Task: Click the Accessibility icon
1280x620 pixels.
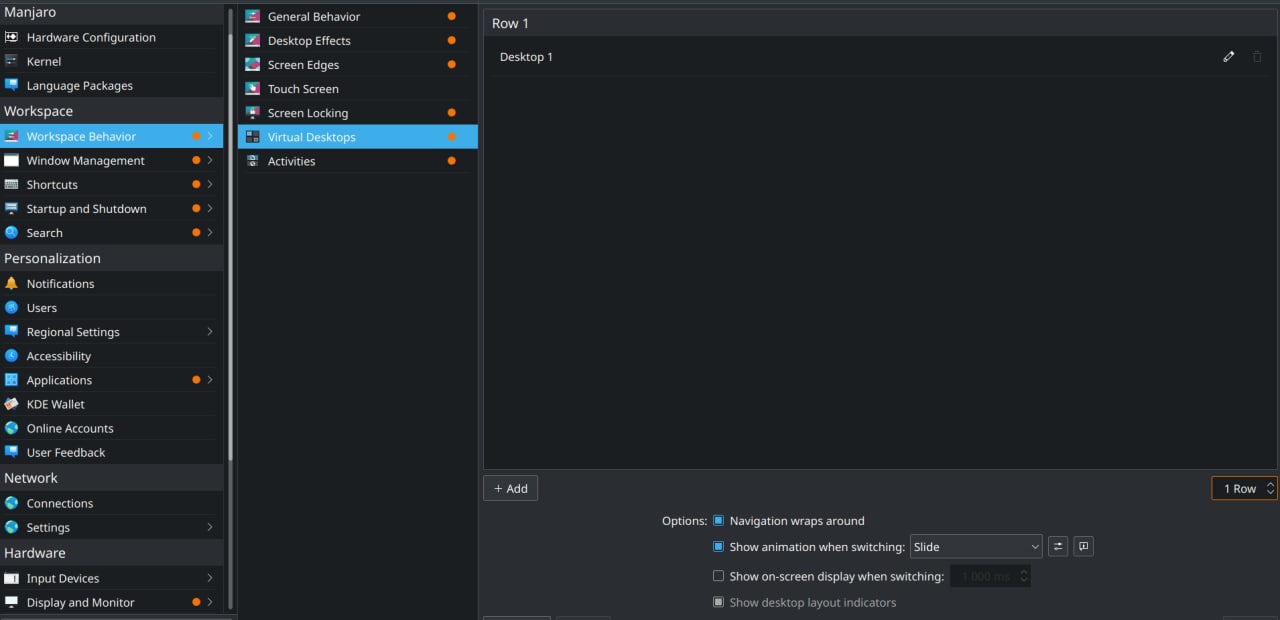Action: [x=11, y=355]
